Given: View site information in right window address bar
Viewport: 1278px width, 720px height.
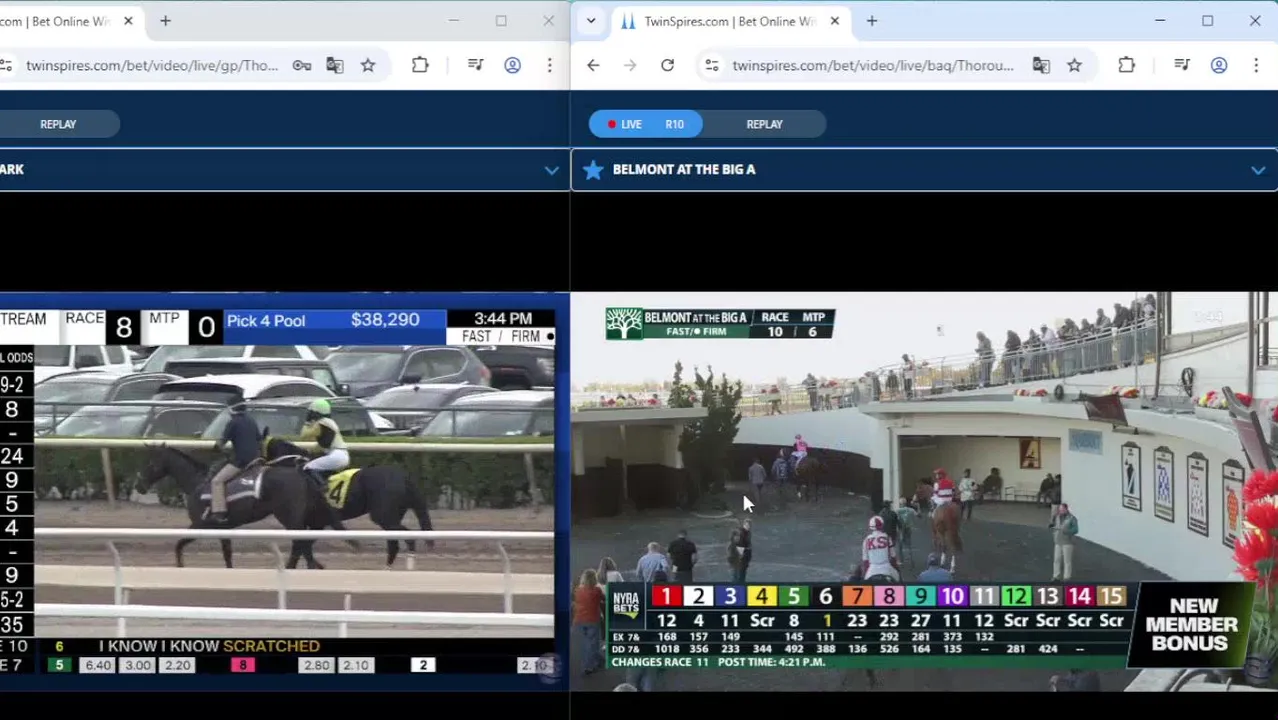Looking at the screenshot, I should click(711, 65).
